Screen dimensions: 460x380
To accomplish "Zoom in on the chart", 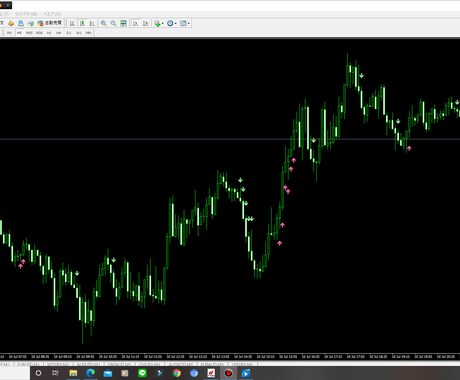I will click(104, 23).
